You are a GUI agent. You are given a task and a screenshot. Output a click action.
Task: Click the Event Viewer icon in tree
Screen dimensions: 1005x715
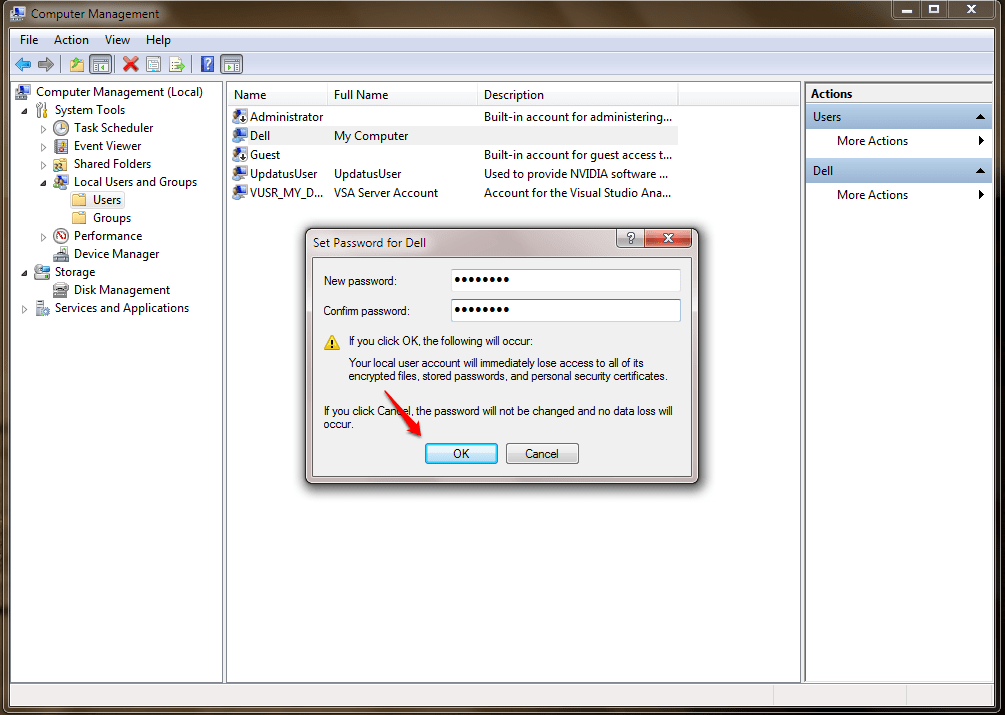tap(61, 146)
